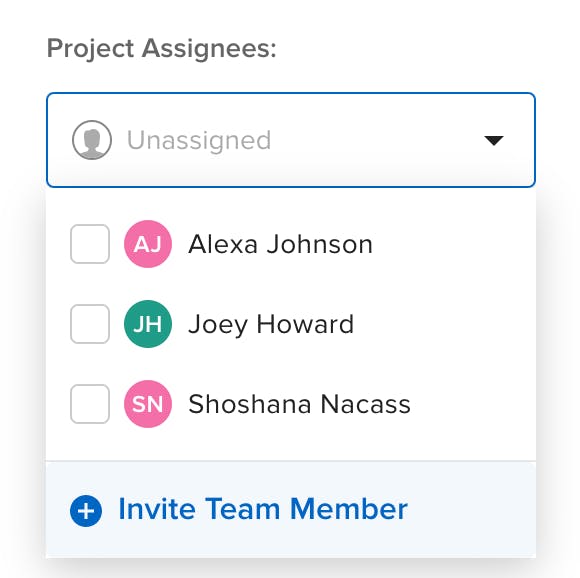Click the Project Assignees label
The image size is (580, 578).
tap(162, 48)
